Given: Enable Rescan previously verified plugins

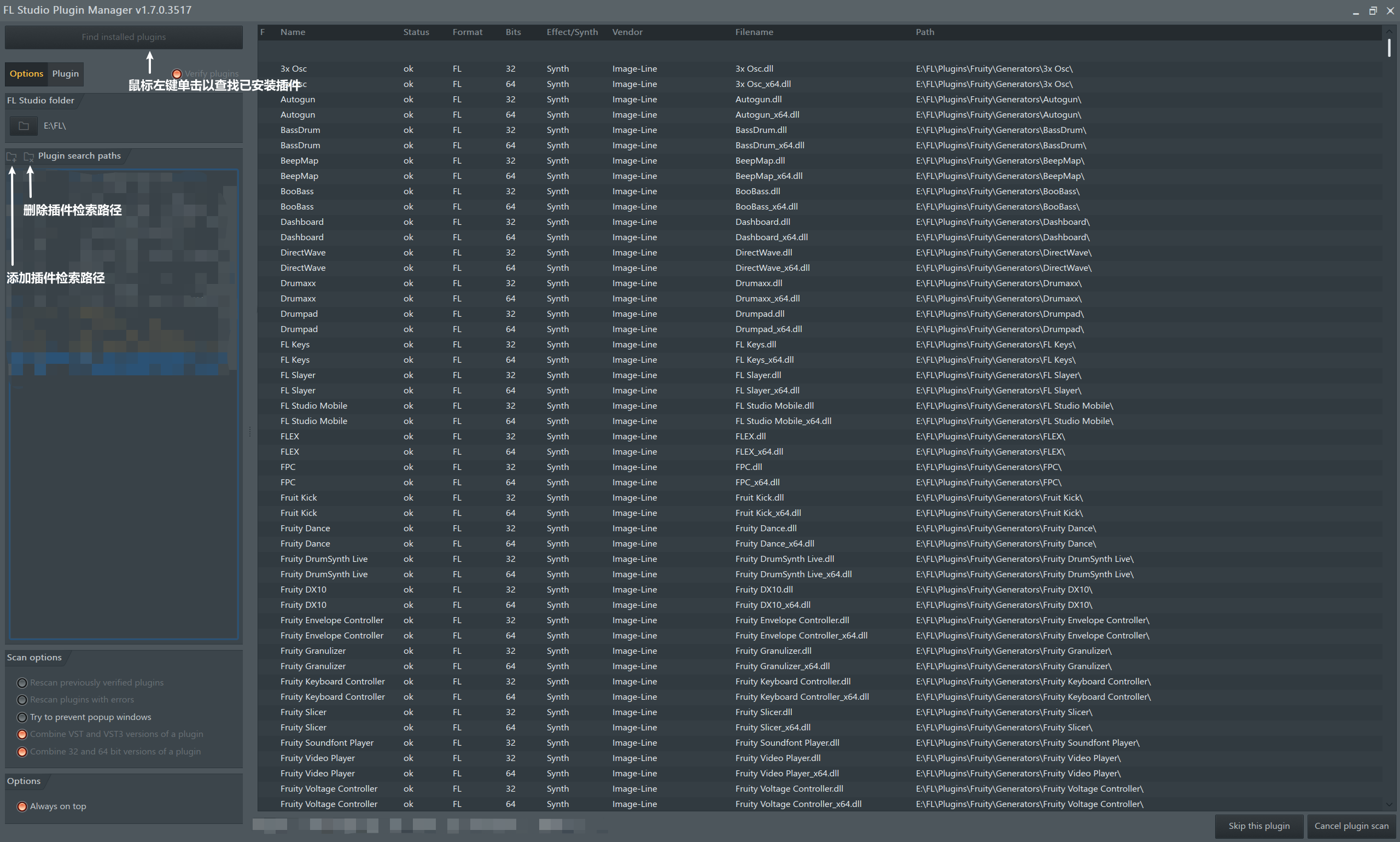Looking at the screenshot, I should pos(22,683).
